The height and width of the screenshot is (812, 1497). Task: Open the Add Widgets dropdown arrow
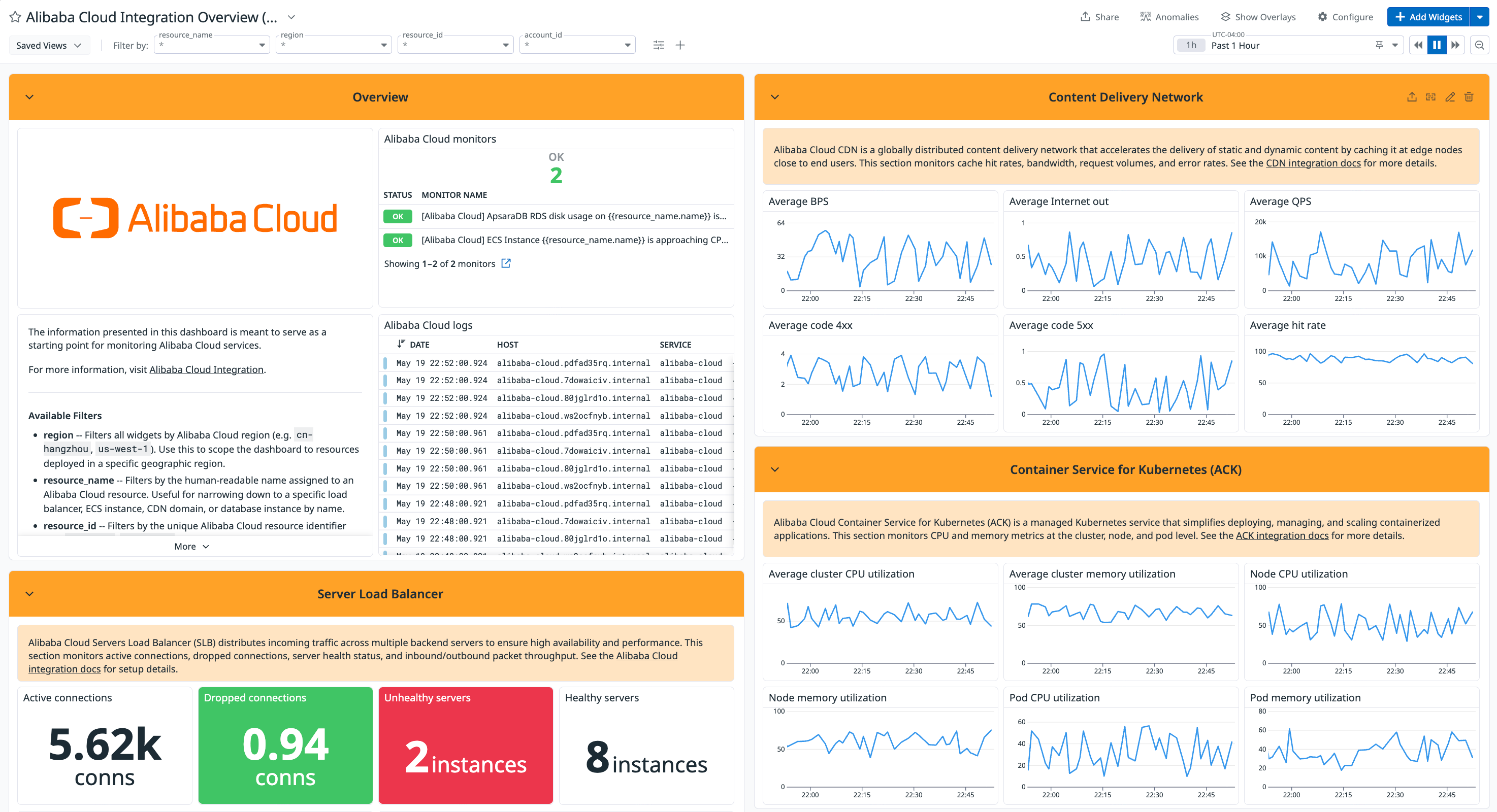pyautogui.click(x=1480, y=17)
